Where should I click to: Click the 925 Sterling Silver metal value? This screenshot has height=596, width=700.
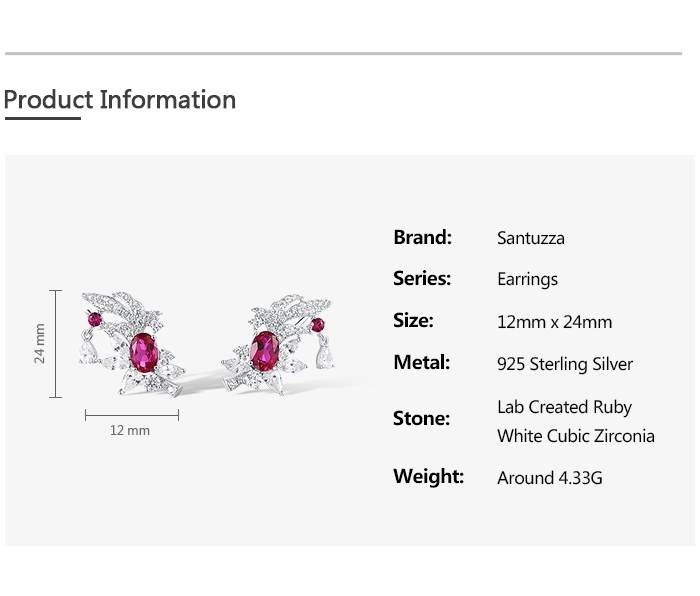click(565, 364)
